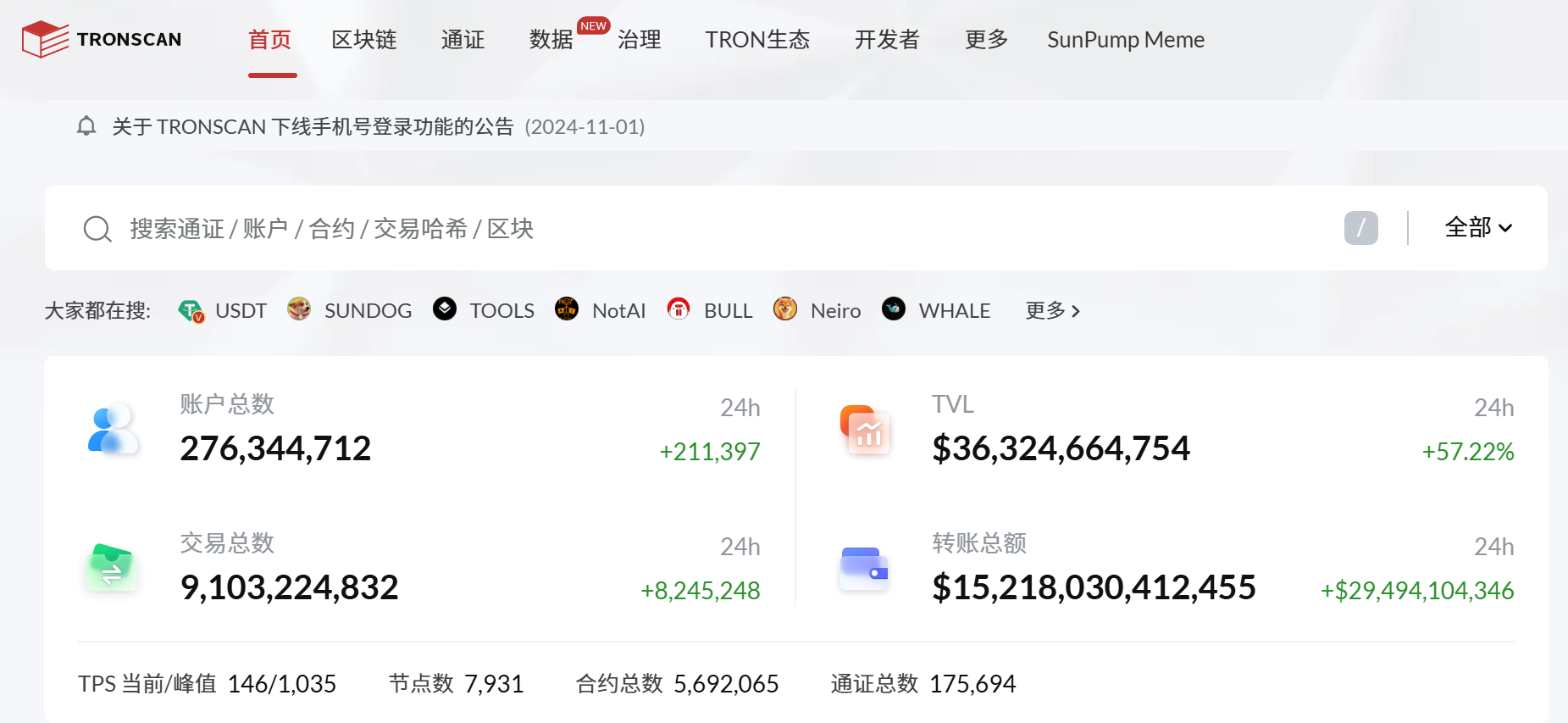Screen dimensions: 1568x723
Task: Open the 数据 menu with NEW badge
Action: 551,40
